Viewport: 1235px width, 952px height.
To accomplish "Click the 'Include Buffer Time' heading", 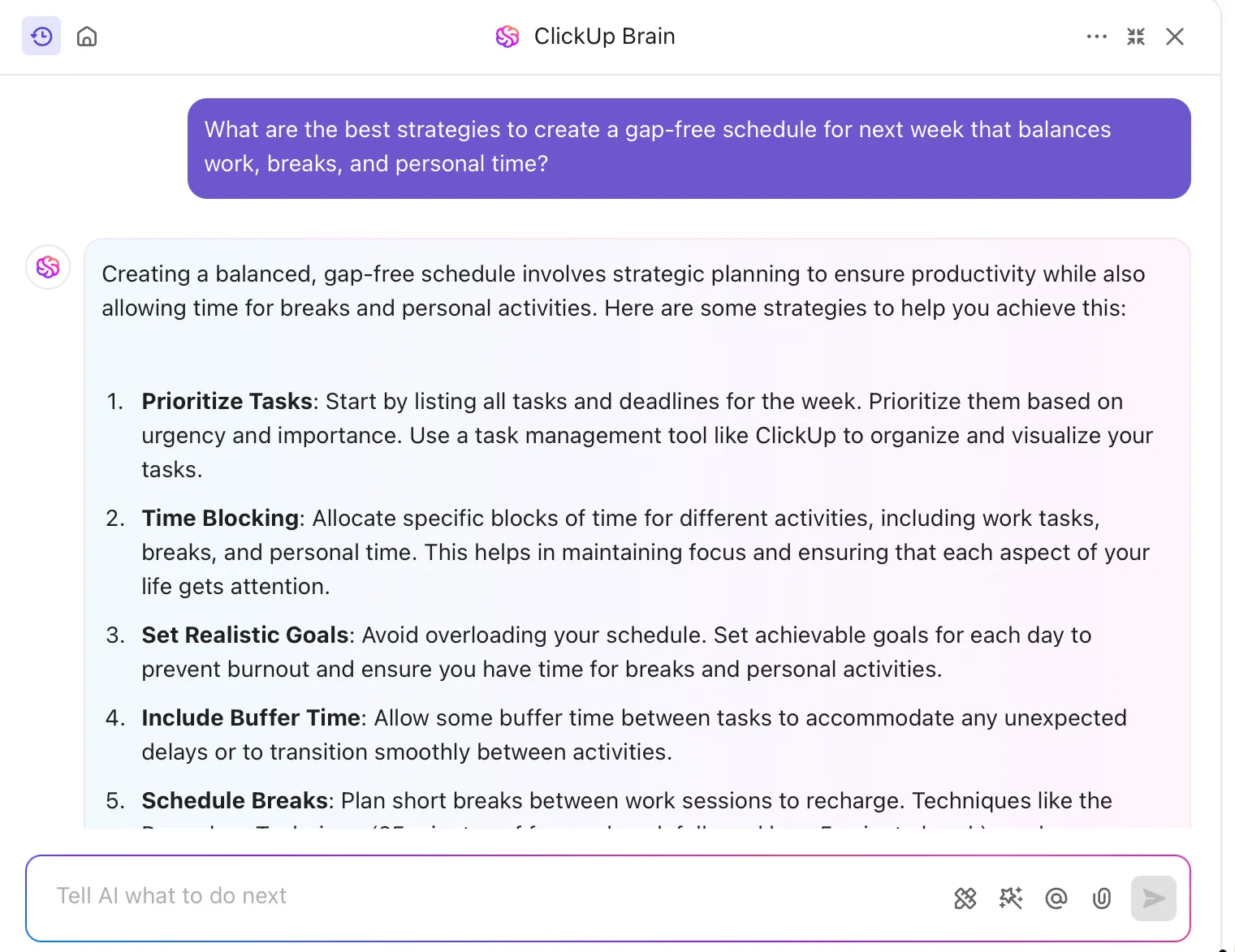I will [x=251, y=718].
